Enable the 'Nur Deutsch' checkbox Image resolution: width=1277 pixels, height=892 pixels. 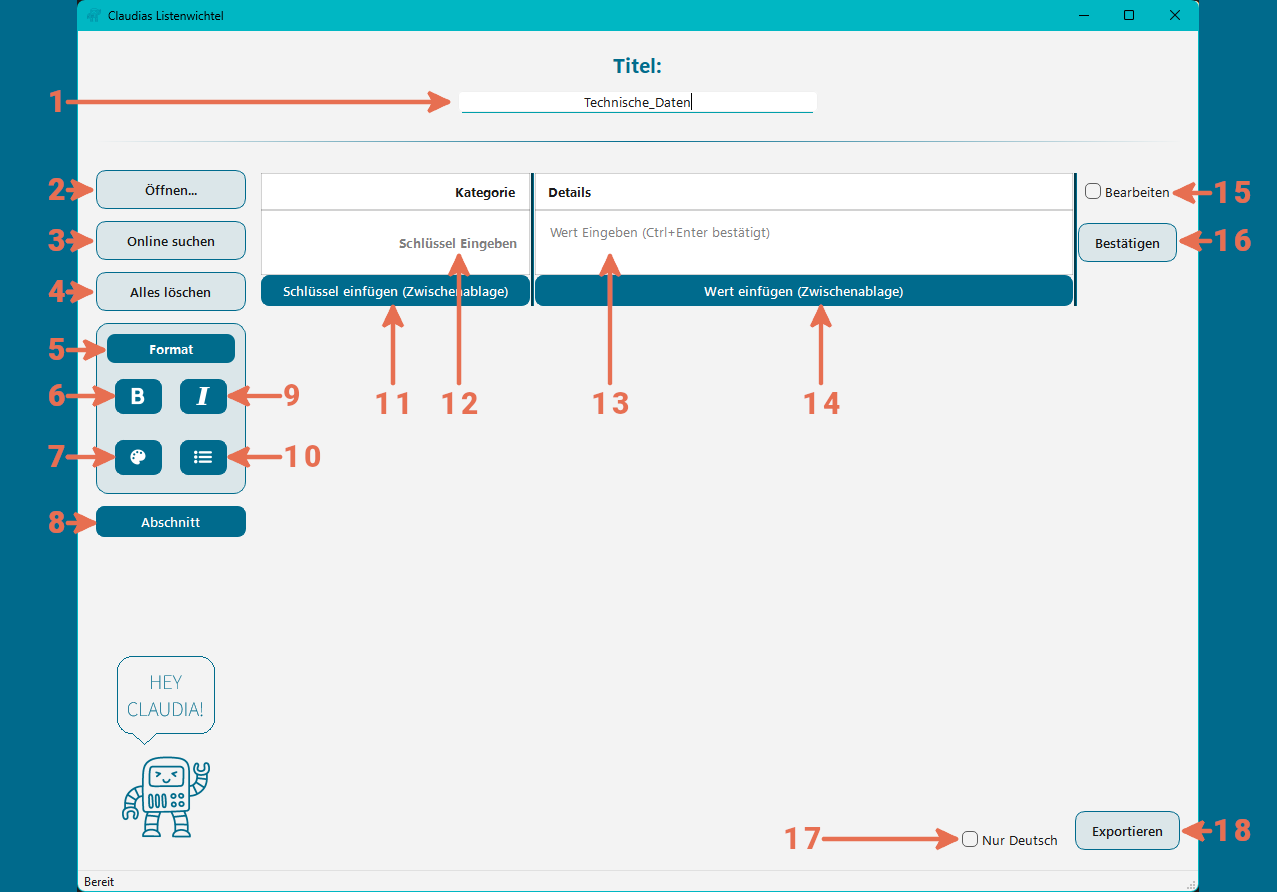[968, 839]
